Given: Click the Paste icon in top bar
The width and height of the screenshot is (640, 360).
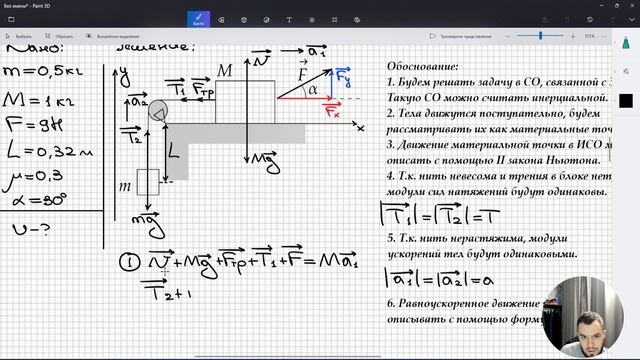Looking at the screenshot, I should click(544, 20).
